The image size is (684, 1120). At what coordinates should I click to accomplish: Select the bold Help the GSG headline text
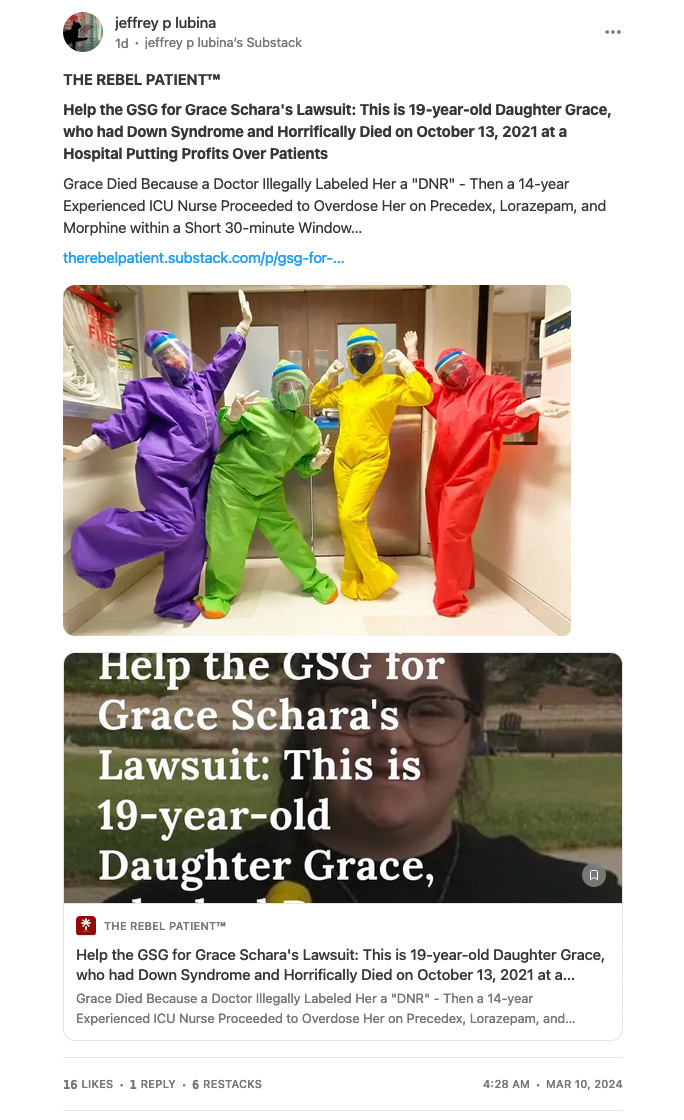click(x=337, y=131)
